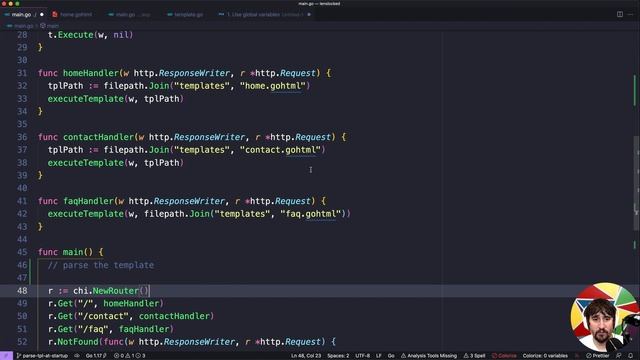Open the errors and warnings problems indicator
The width and height of the screenshot is (640, 360).
[x=129, y=356]
